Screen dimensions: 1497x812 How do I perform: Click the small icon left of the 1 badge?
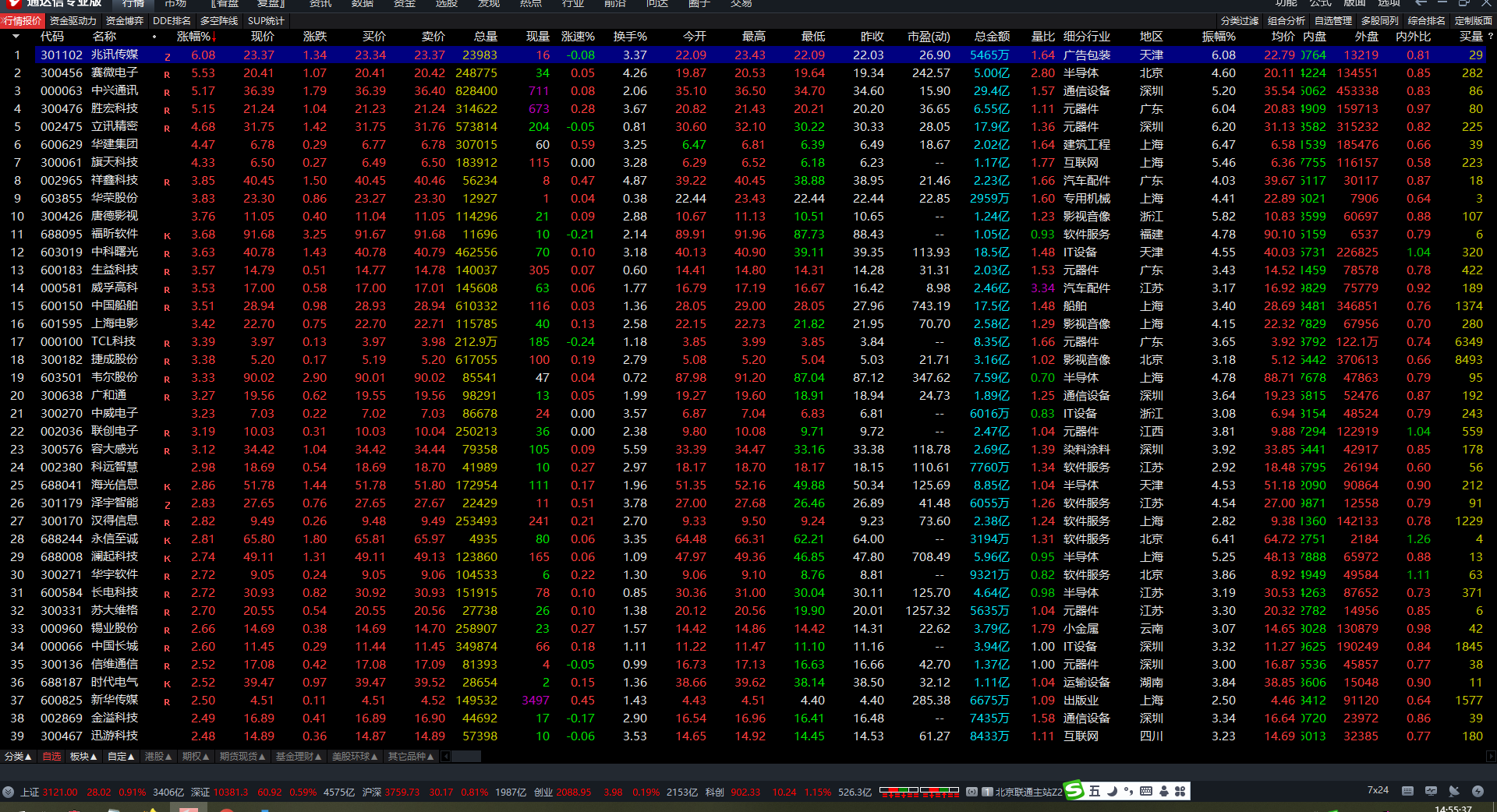[971, 792]
